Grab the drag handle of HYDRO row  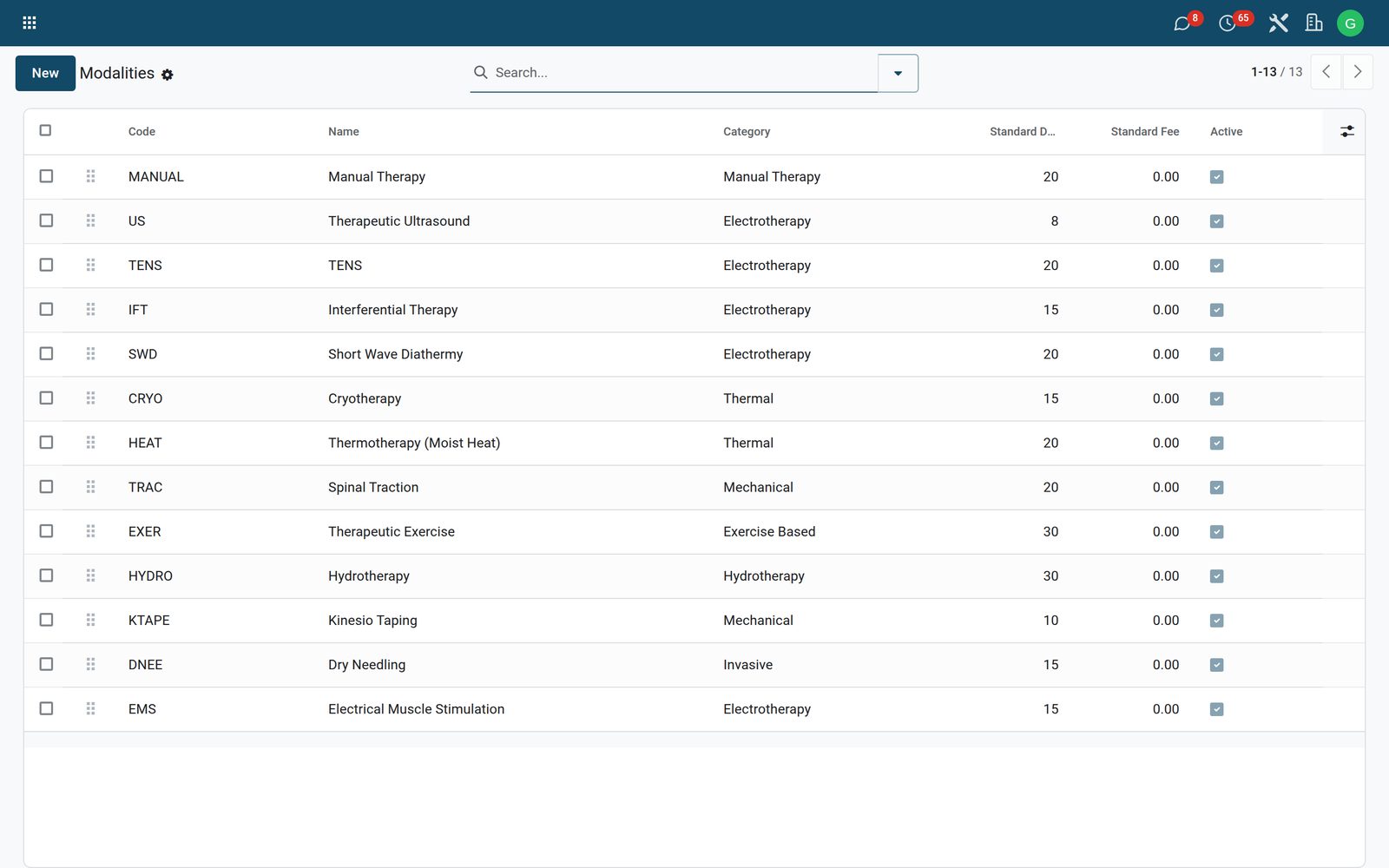point(90,575)
